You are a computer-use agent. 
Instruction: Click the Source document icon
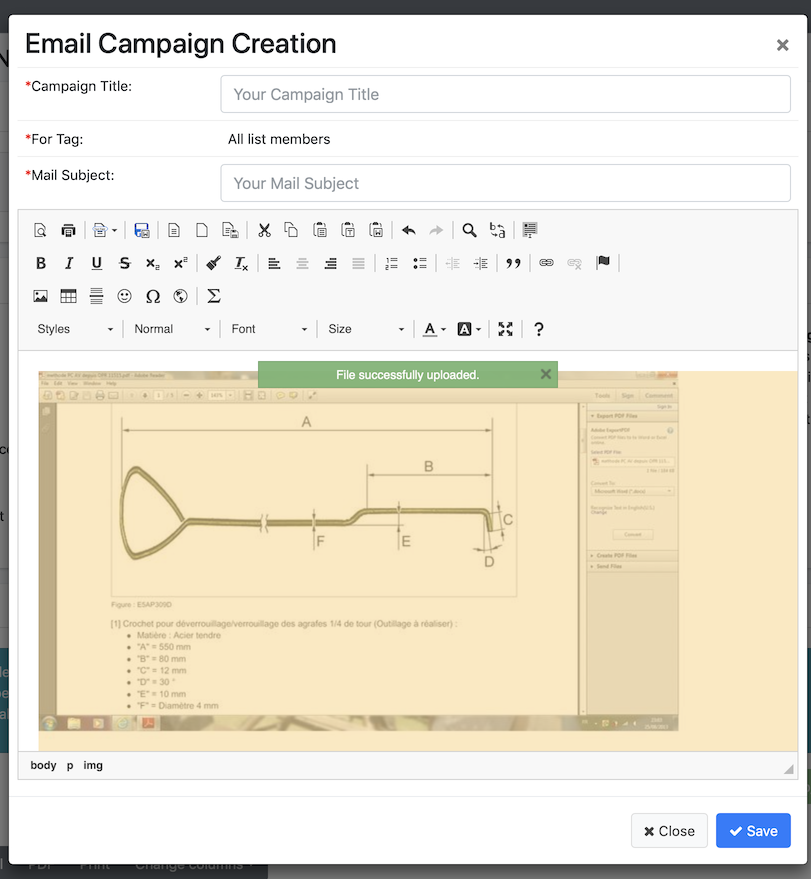click(x=174, y=230)
